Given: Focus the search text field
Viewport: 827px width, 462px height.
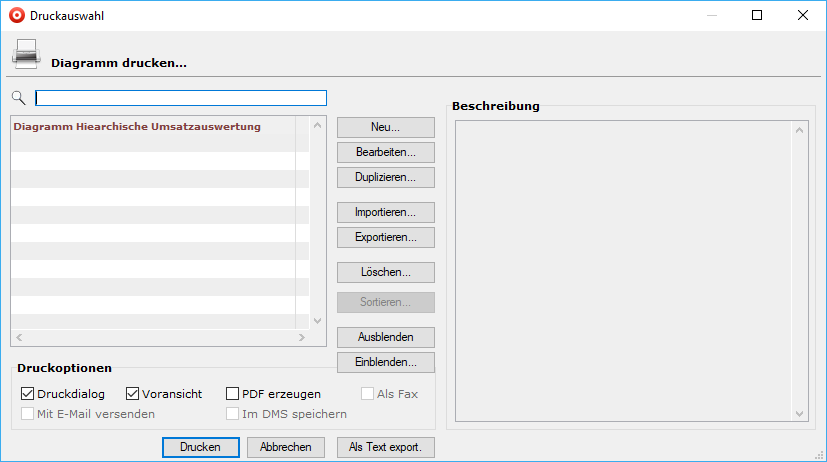Looking at the screenshot, I should tap(181, 98).
